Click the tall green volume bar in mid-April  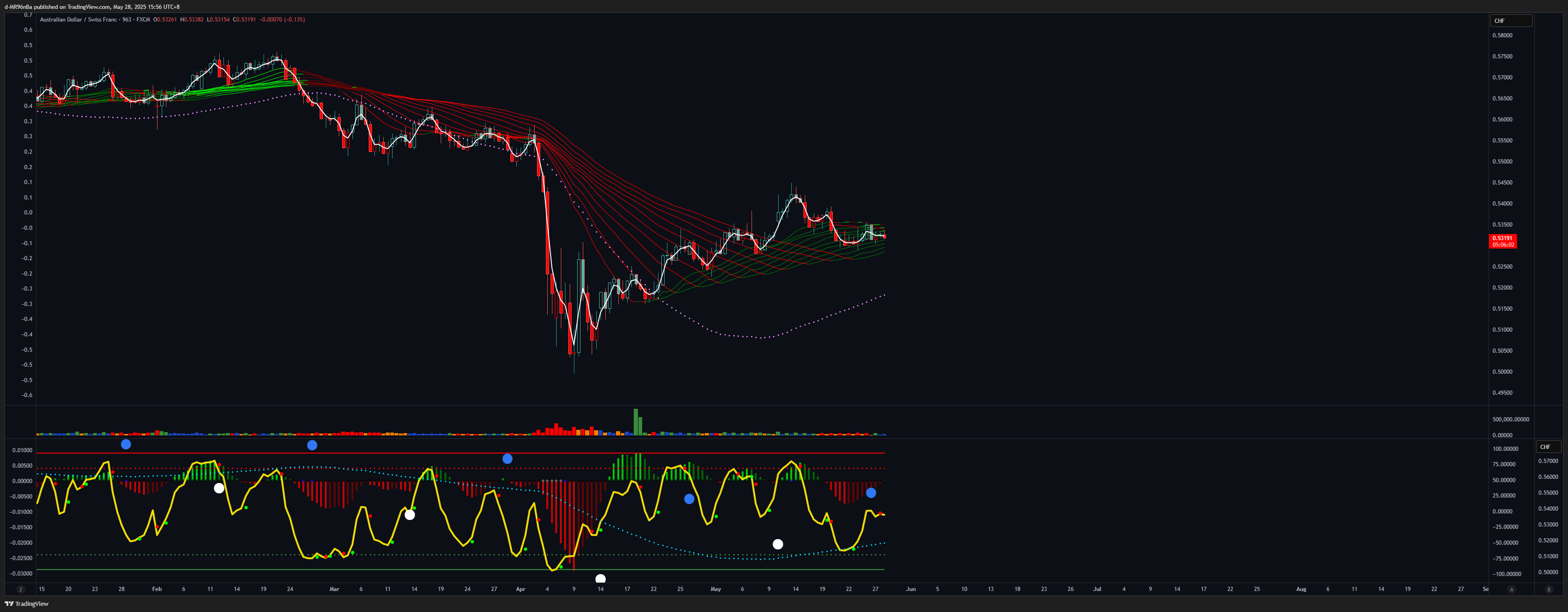tap(636, 421)
